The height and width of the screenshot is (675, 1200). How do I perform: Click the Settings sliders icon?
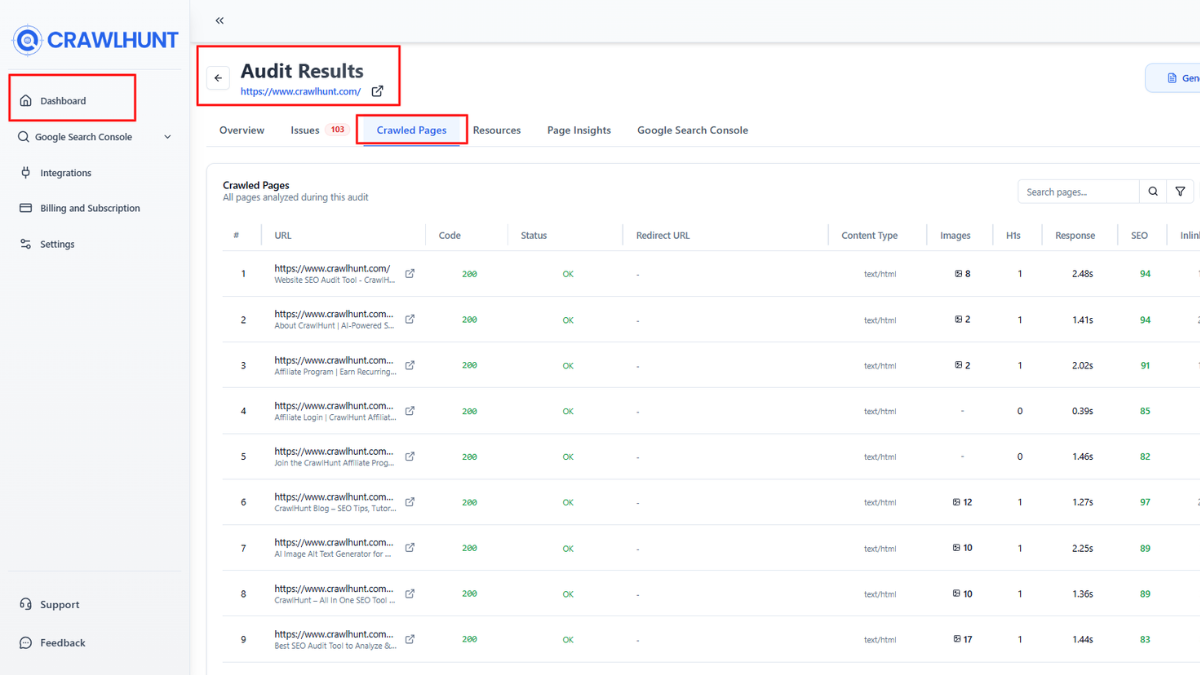tap(26, 244)
